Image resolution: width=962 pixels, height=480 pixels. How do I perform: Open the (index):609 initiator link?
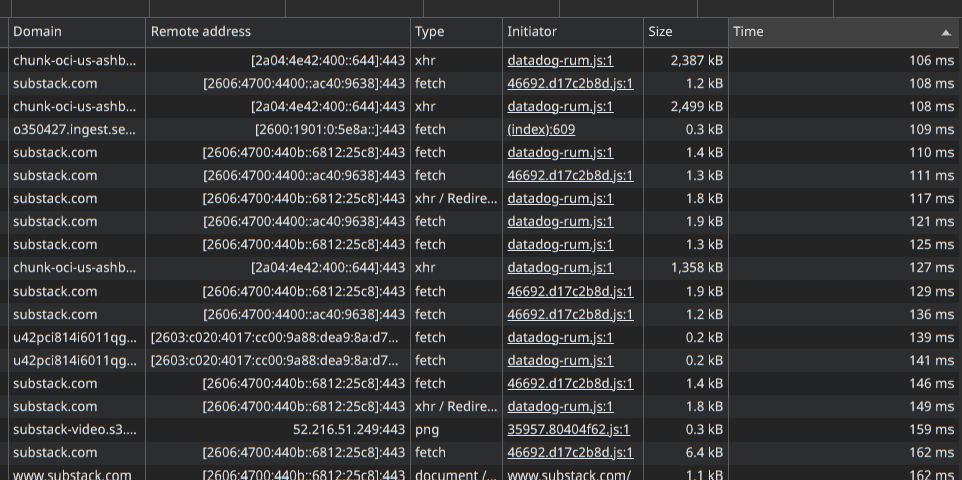(x=541, y=130)
